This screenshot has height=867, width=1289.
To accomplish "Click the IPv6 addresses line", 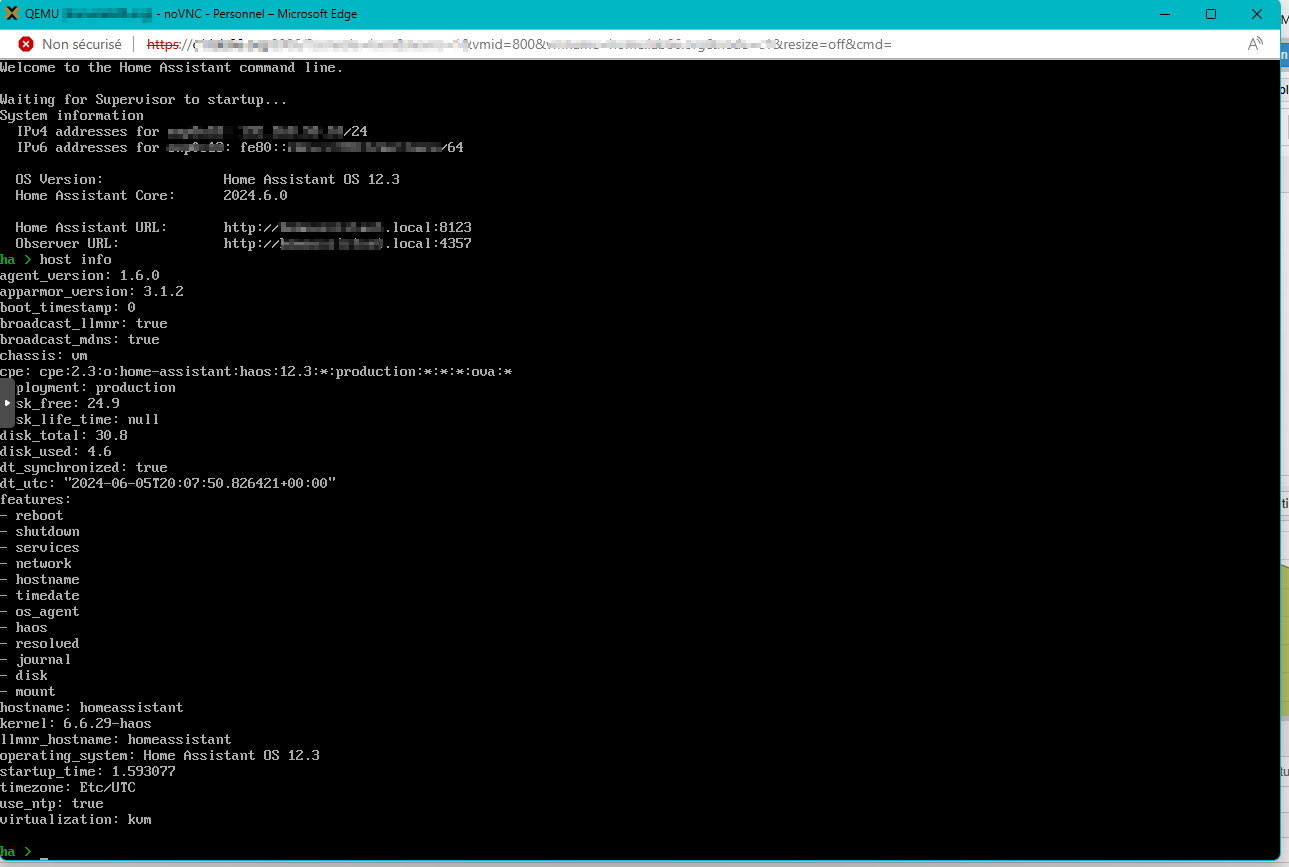I will [240, 148].
